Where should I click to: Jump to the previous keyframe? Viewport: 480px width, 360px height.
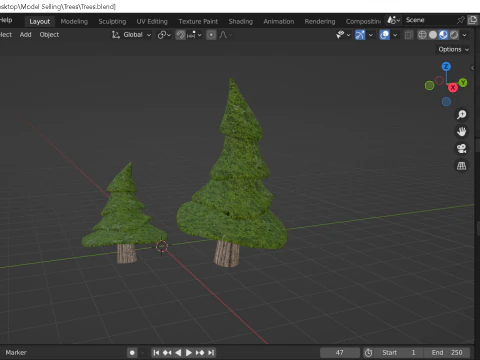click(x=167, y=352)
